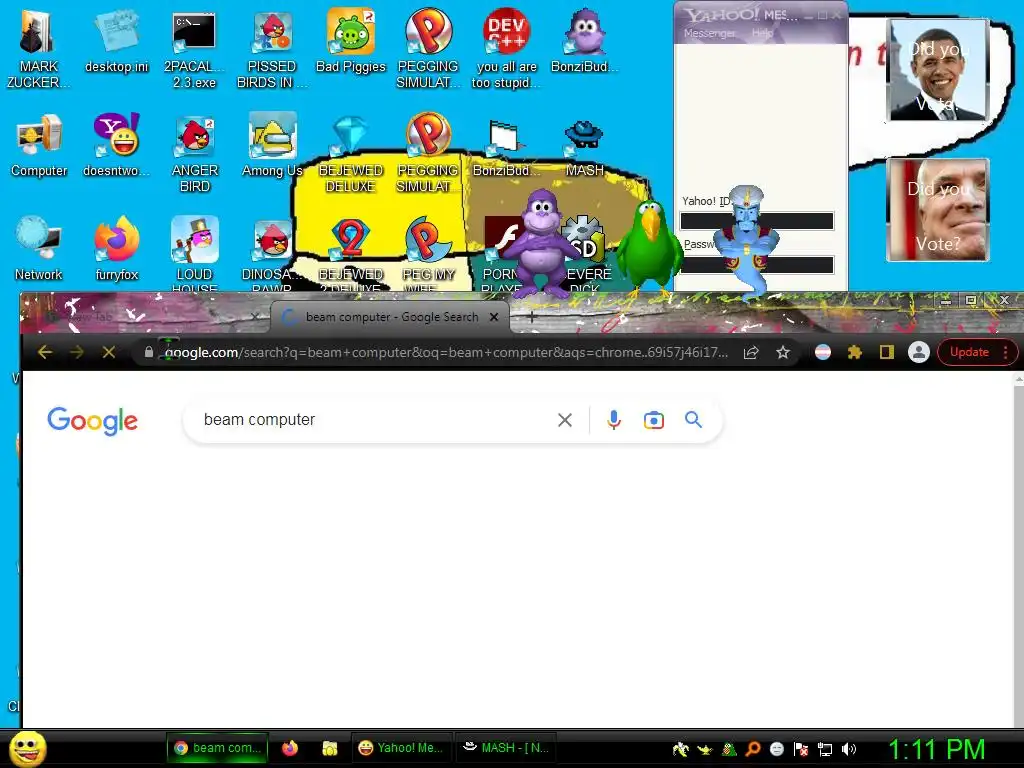Open the Messenger menu in Yahoo window
The width and height of the screenshot is (1024, 768).
pyautogui.click(x=709, y=33)
